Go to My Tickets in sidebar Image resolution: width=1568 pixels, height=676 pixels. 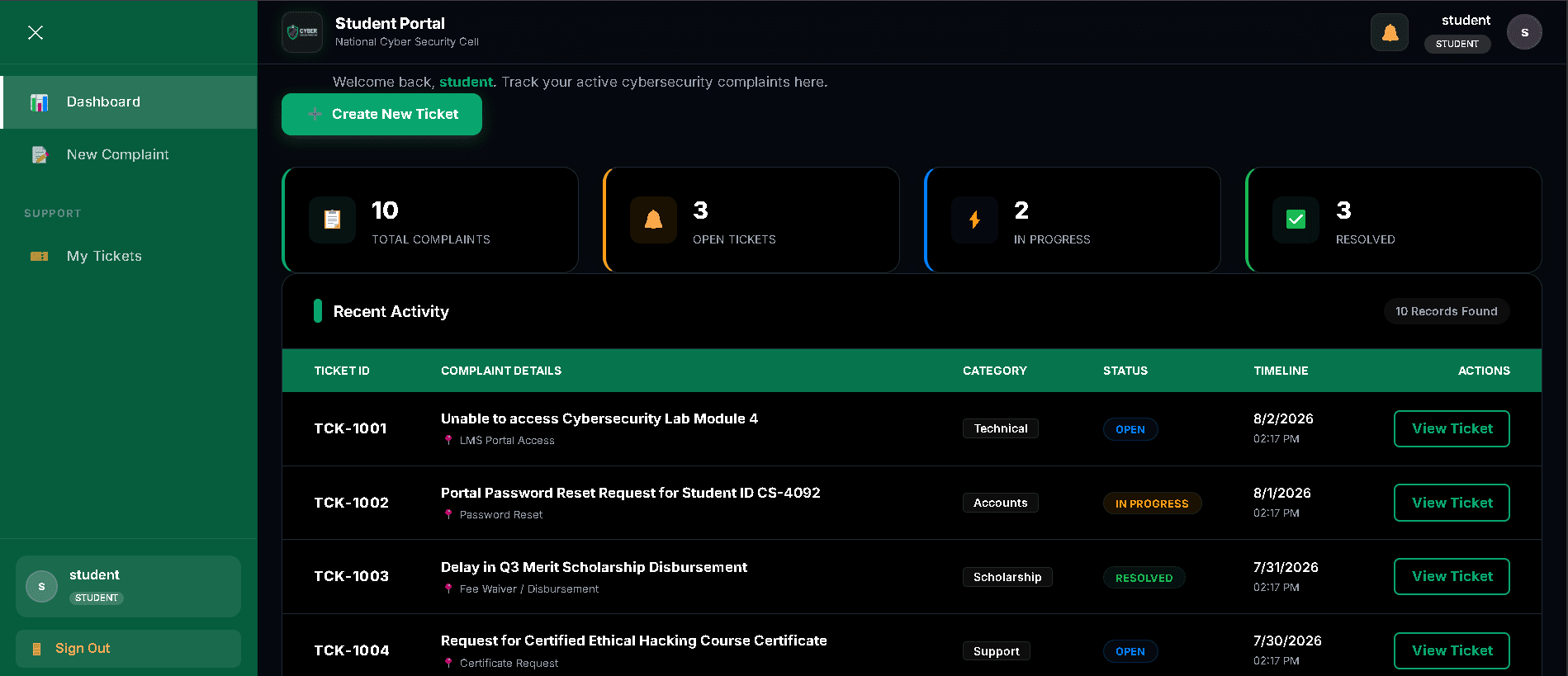pyautogui.click(x=129, y=256)
